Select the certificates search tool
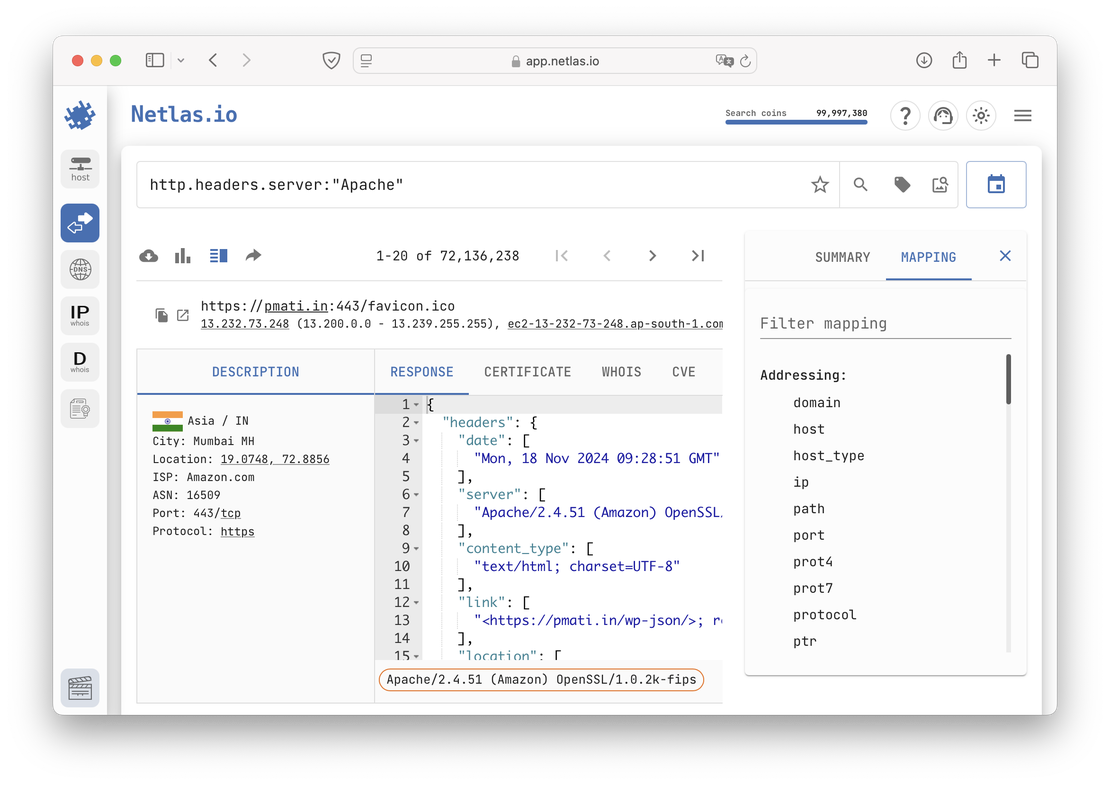This screenshot has width=1110, height=785. coord(79,408)
